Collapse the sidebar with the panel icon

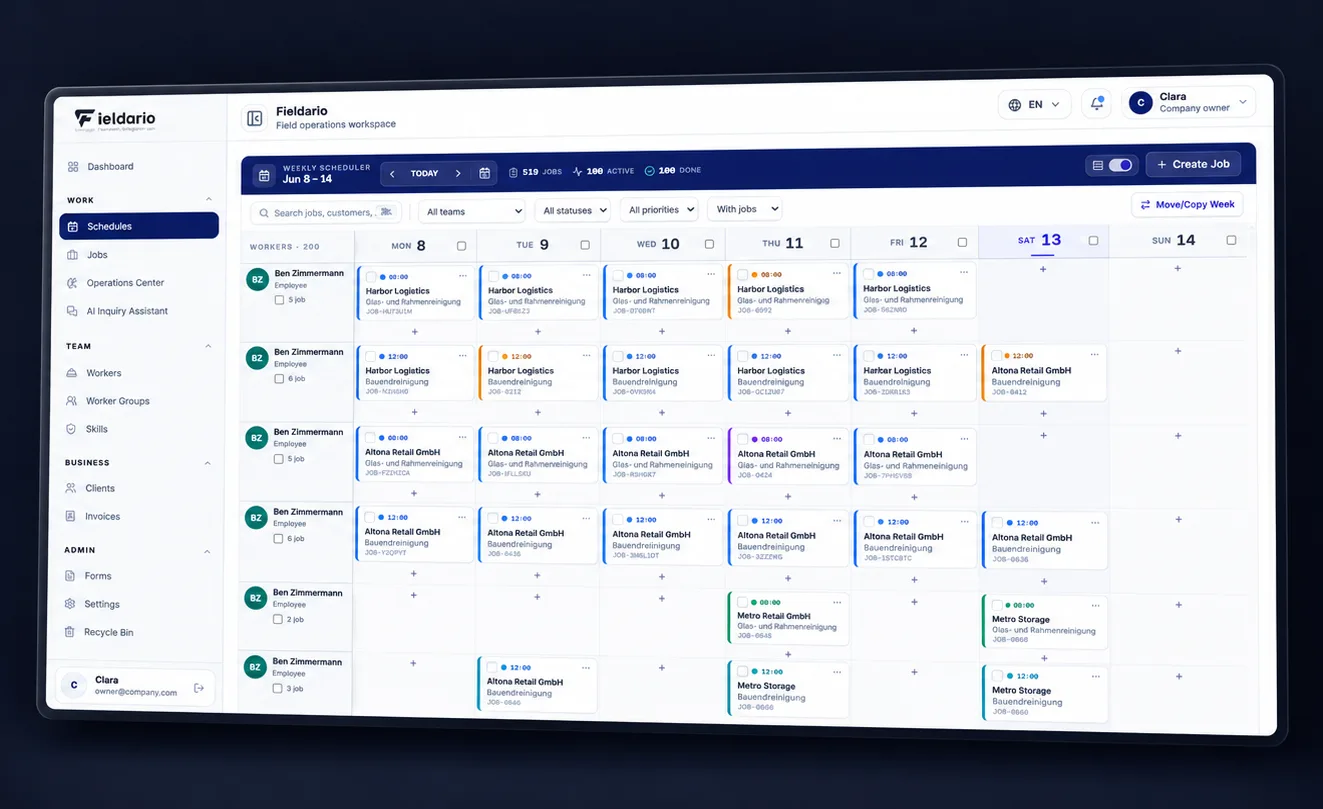(x=254, y=119)
